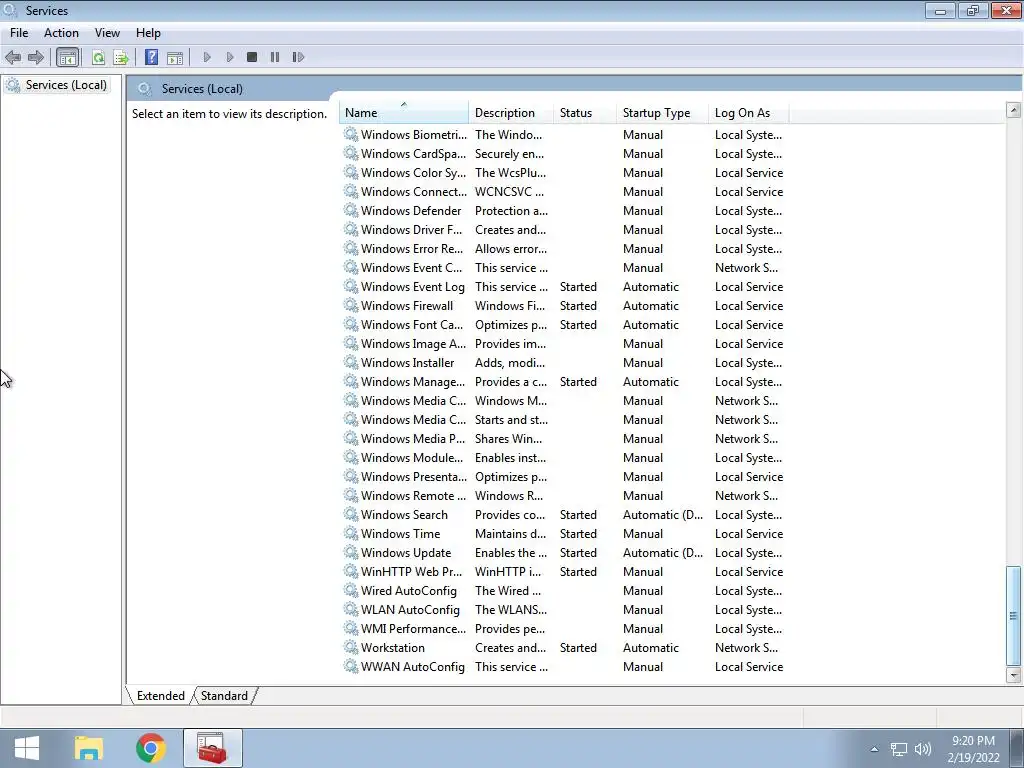
Task: Sort by the Name column header
Action: pyautogui.click(x=404, y=112)
